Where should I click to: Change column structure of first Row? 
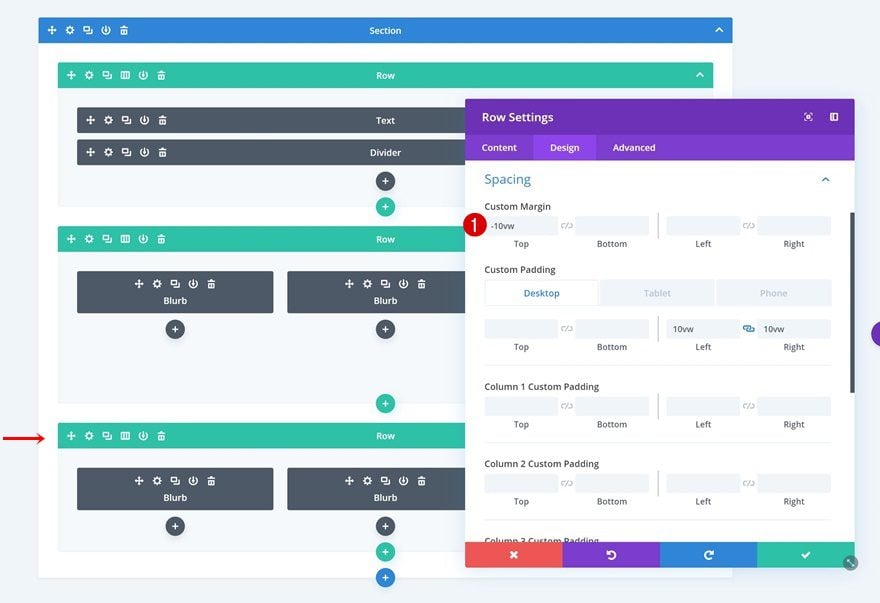pos(125,75)
